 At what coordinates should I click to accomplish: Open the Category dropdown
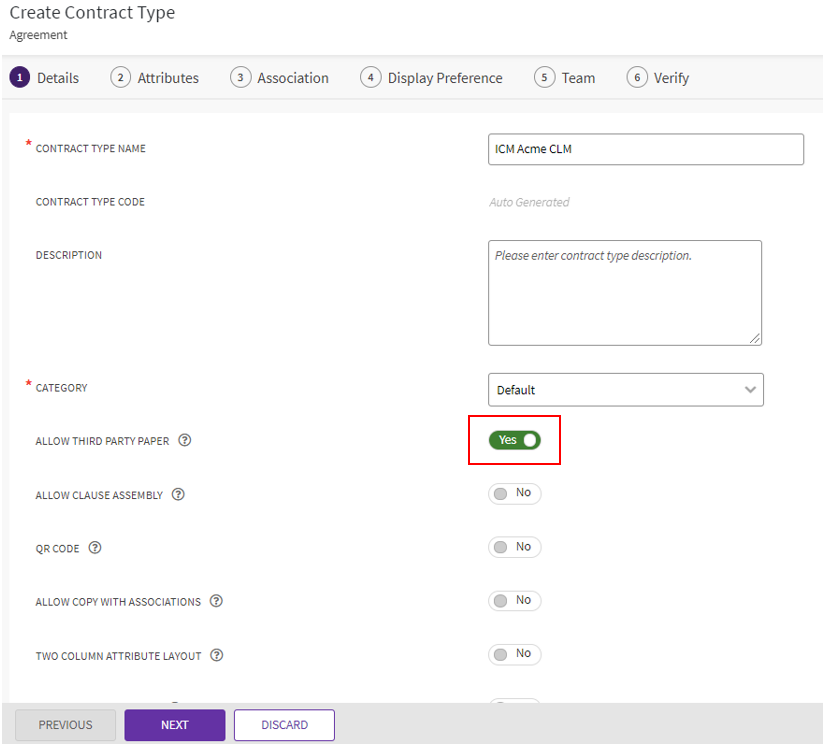click(x=625, y=390)
